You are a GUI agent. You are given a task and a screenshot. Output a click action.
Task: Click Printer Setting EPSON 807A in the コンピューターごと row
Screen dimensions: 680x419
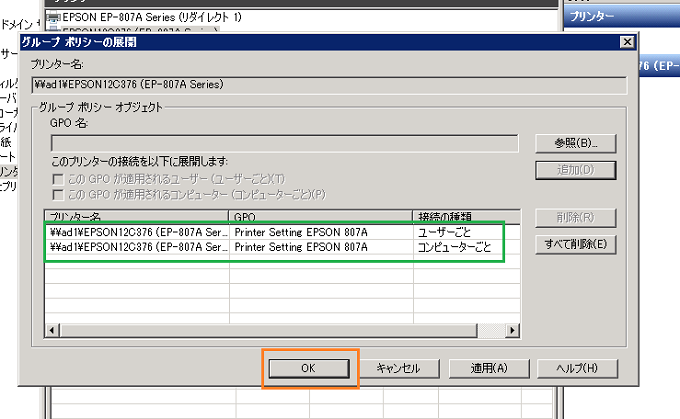[301, 247]
